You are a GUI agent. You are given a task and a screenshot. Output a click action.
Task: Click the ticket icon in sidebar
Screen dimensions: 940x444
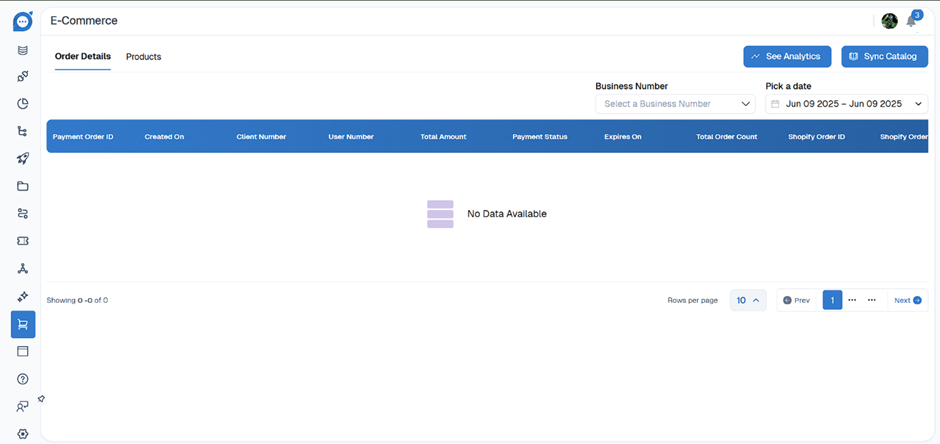[22, 241]
